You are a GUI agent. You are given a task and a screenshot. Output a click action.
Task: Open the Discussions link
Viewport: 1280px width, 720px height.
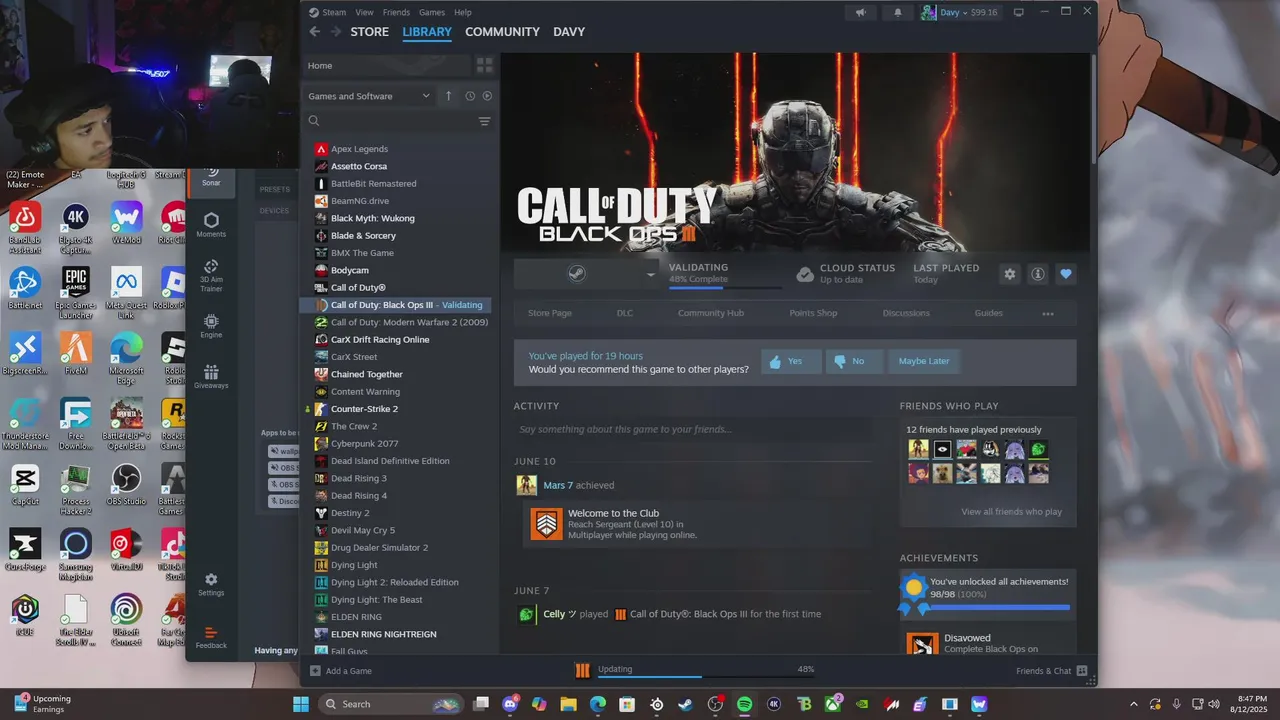point(906,313)
